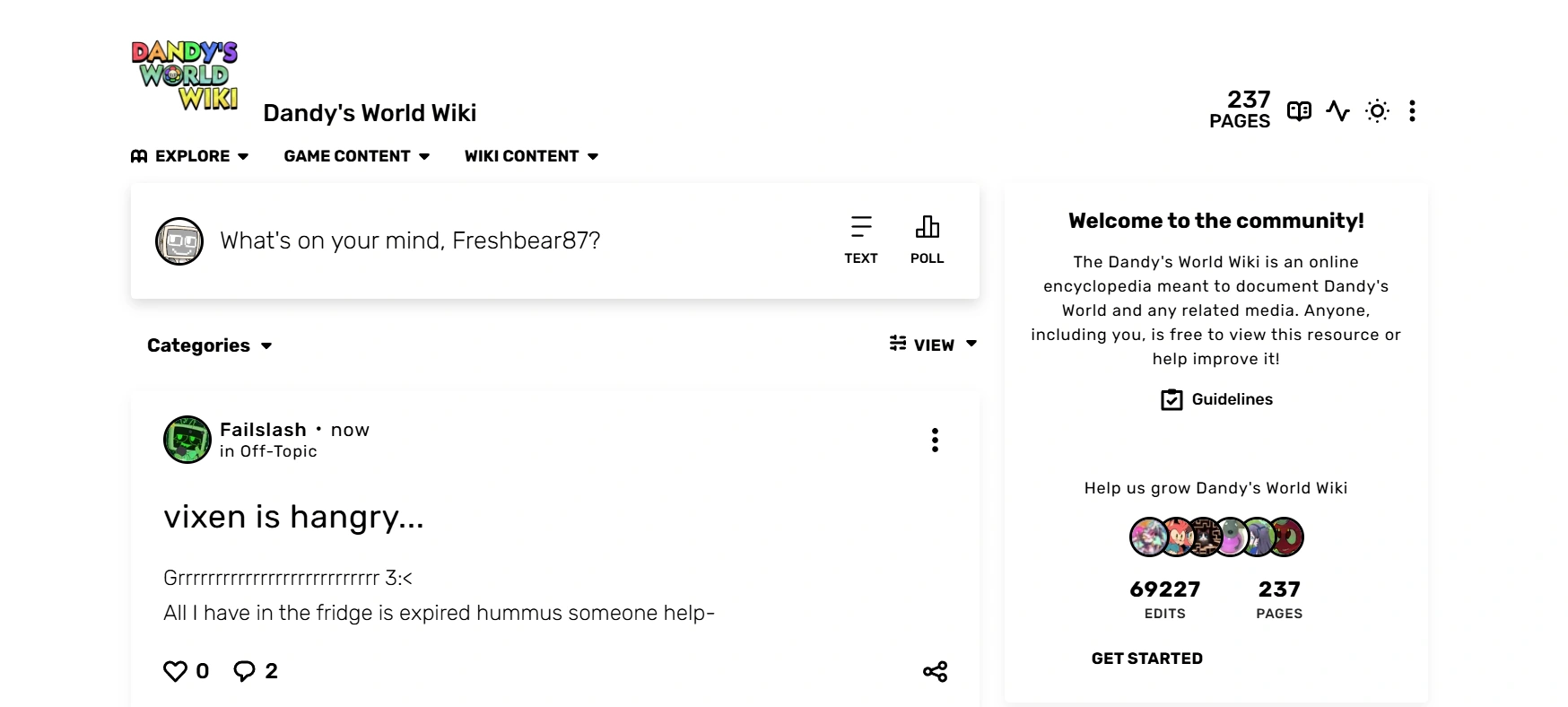Share the 'vixen is hangry' post
The height and width of the screenshot is (707, 1568).
coord(935,671)
